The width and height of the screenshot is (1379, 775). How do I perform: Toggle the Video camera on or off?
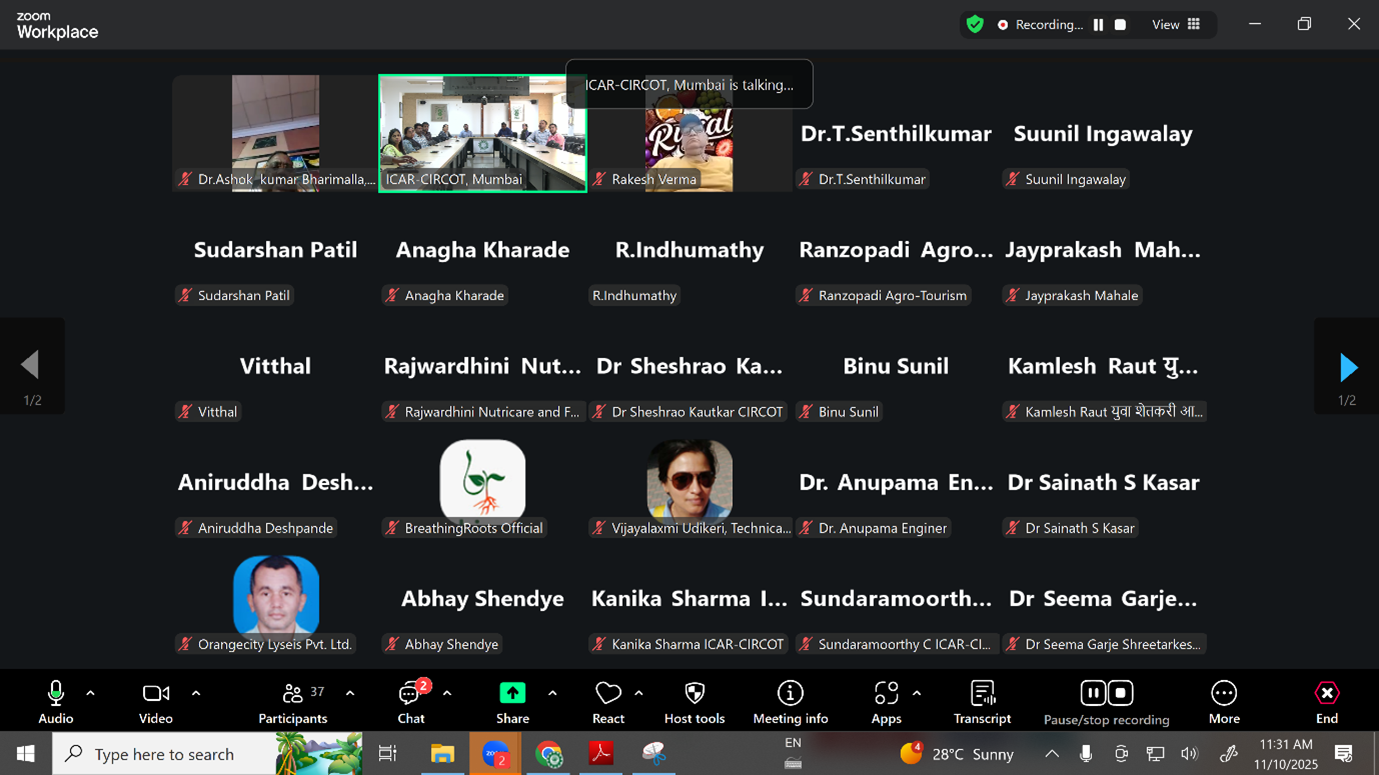155,703
